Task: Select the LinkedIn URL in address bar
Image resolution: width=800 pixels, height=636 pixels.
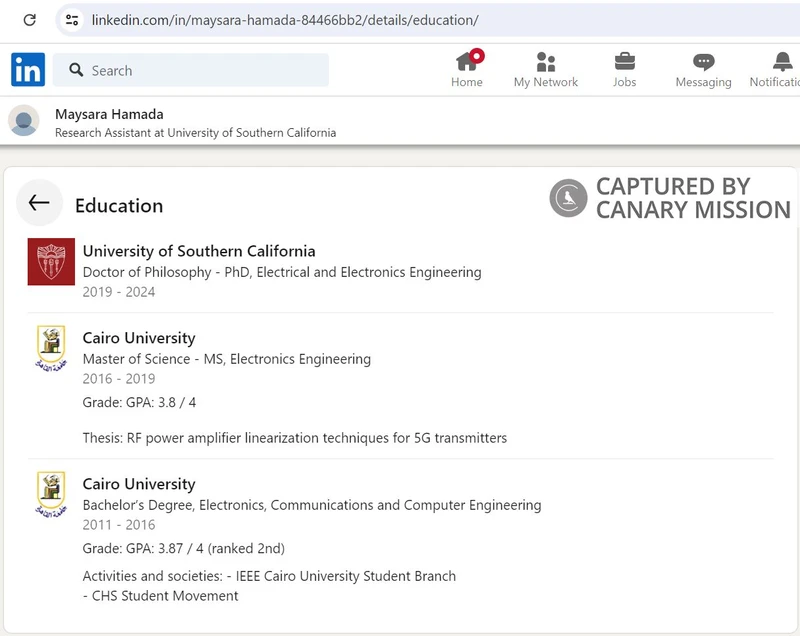Action: pyautogui.click(x=285, y=20)
